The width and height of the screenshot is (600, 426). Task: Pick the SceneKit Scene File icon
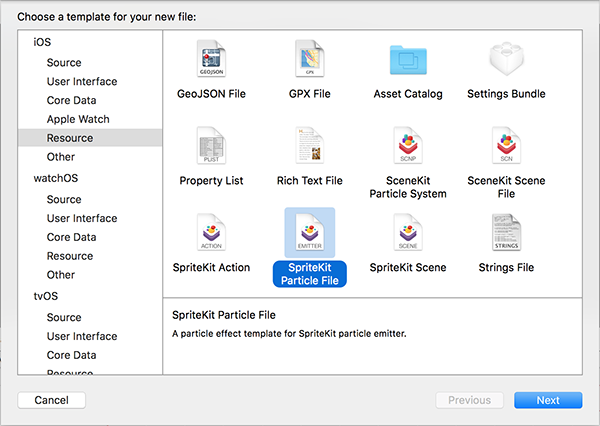pos(506,145)
